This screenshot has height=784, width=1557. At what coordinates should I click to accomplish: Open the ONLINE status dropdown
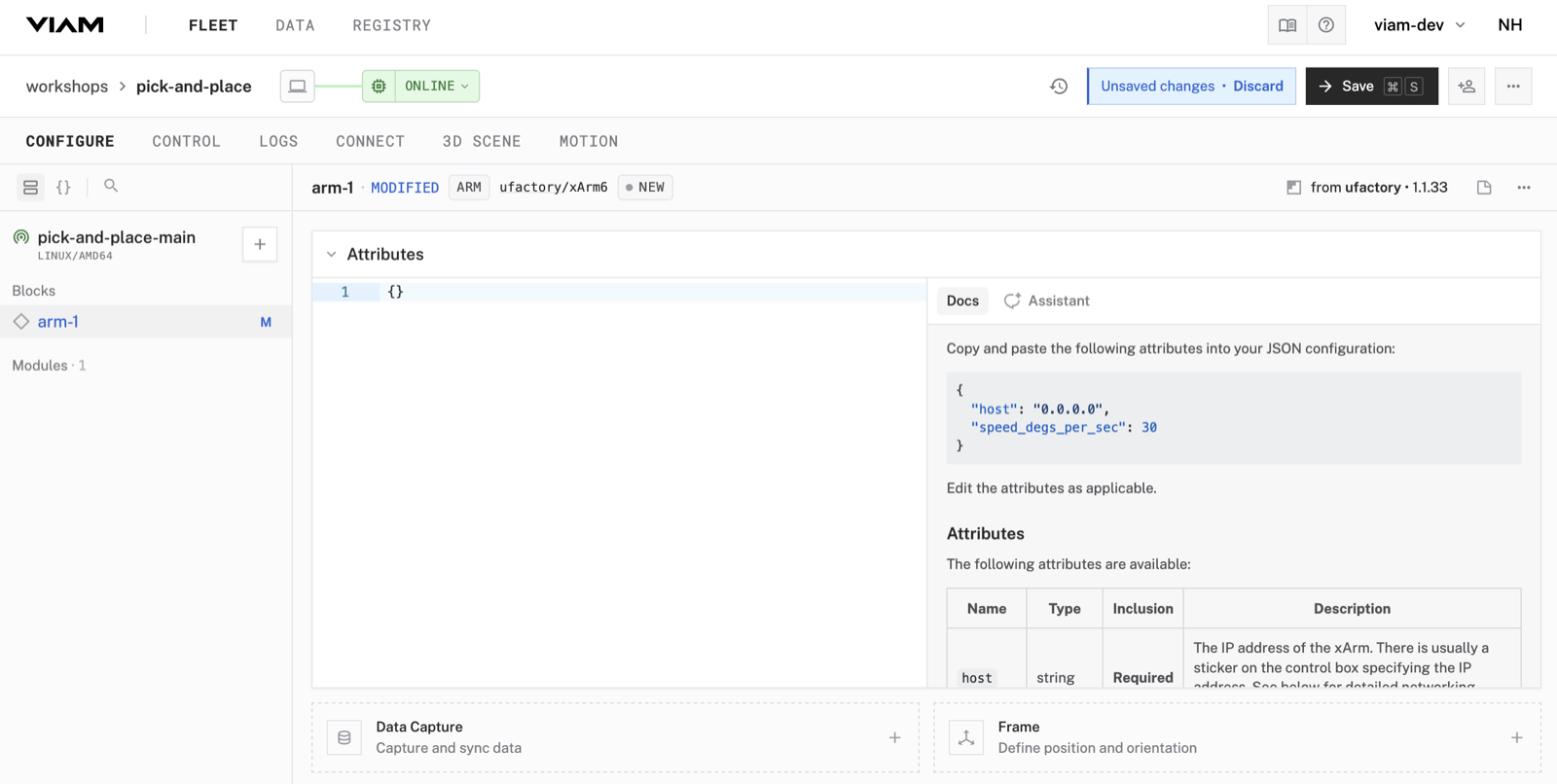pyautogui.click(x=437, y=86)
